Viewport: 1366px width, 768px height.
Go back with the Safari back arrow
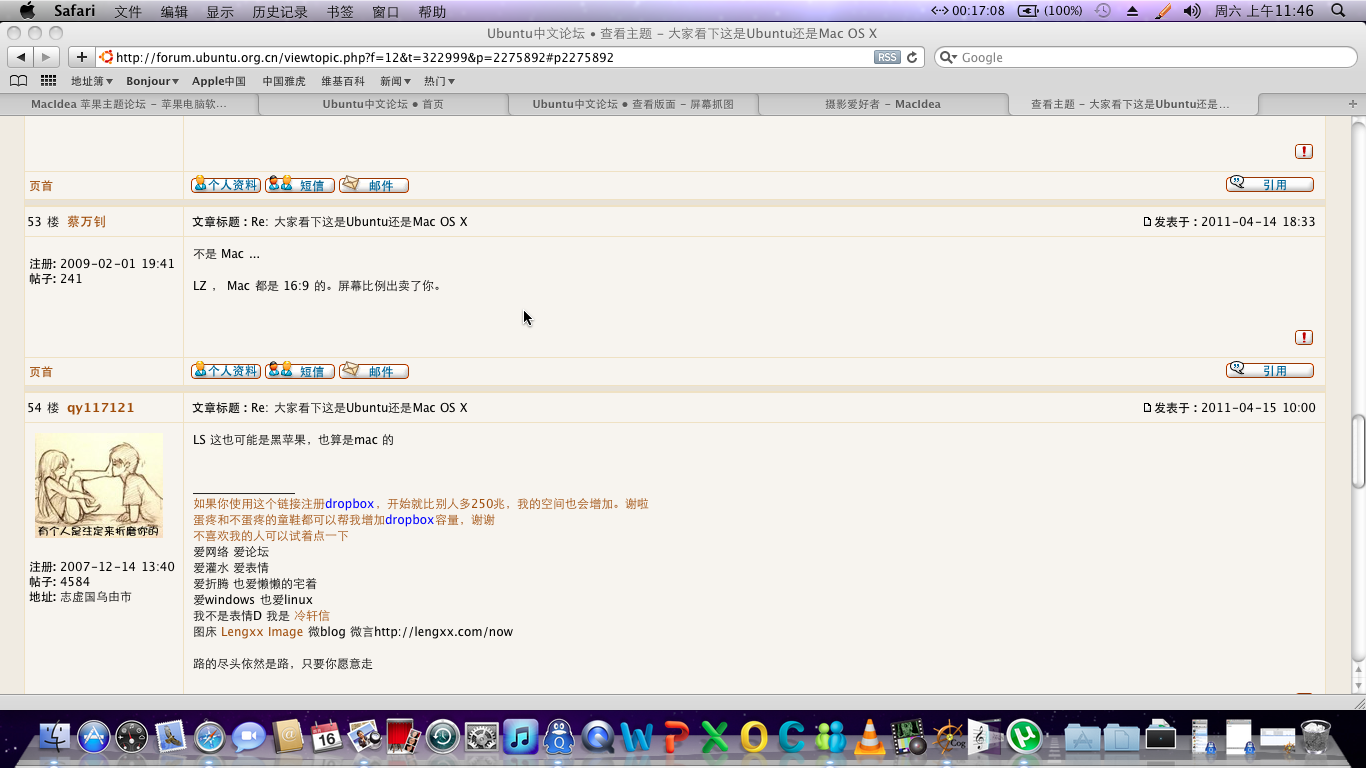click(x=20, y=57)
